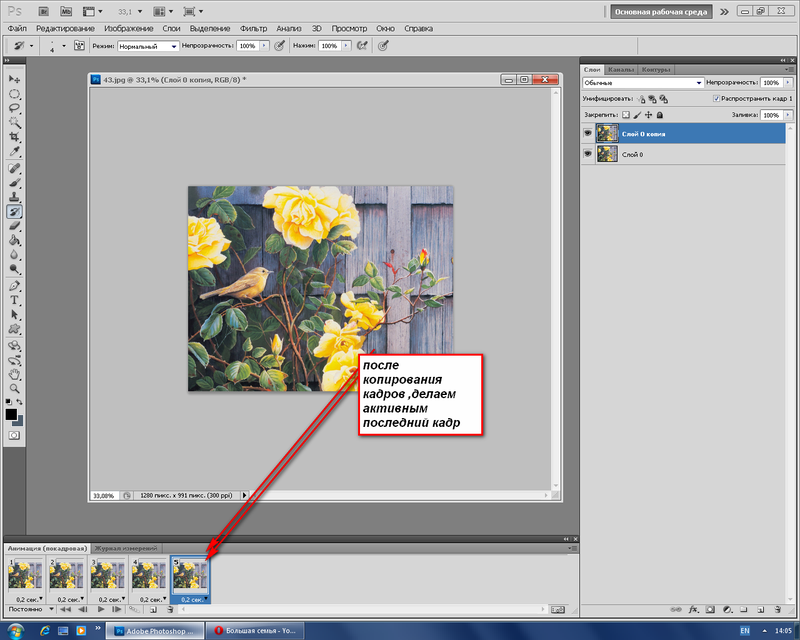Open the Файл menu

(17, 29)
